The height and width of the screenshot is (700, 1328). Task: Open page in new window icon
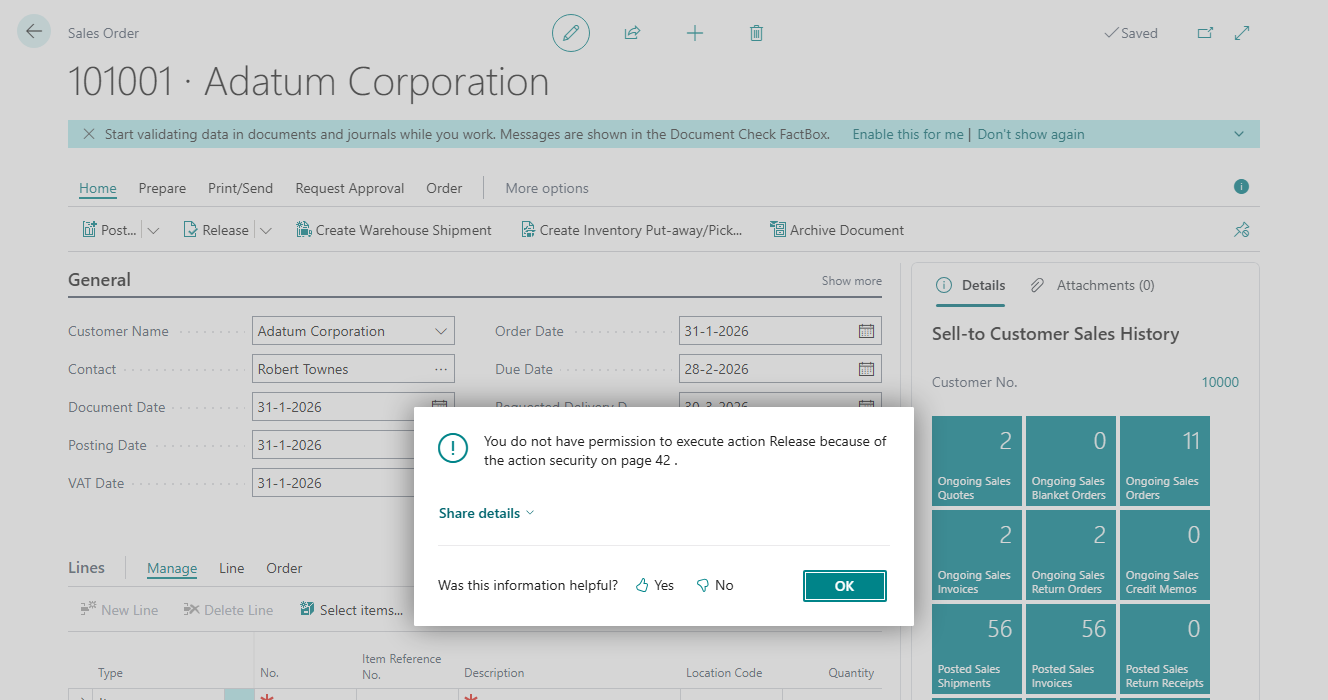click(x=1205, y=33)
